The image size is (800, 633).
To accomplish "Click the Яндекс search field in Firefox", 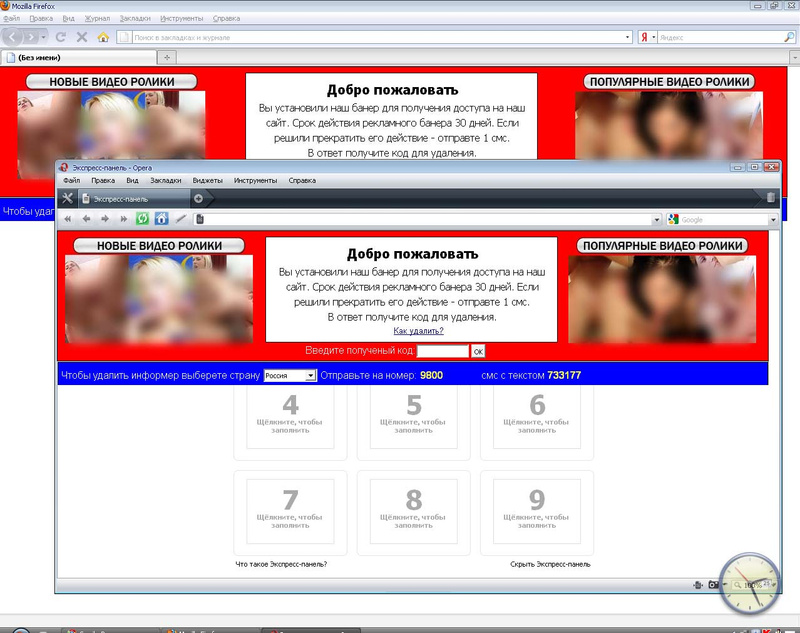I will [x=720, y=37].
